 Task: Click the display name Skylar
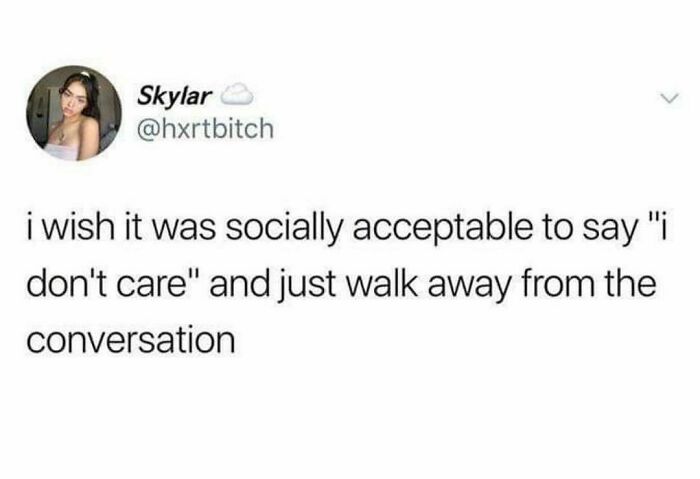[175, 95]
